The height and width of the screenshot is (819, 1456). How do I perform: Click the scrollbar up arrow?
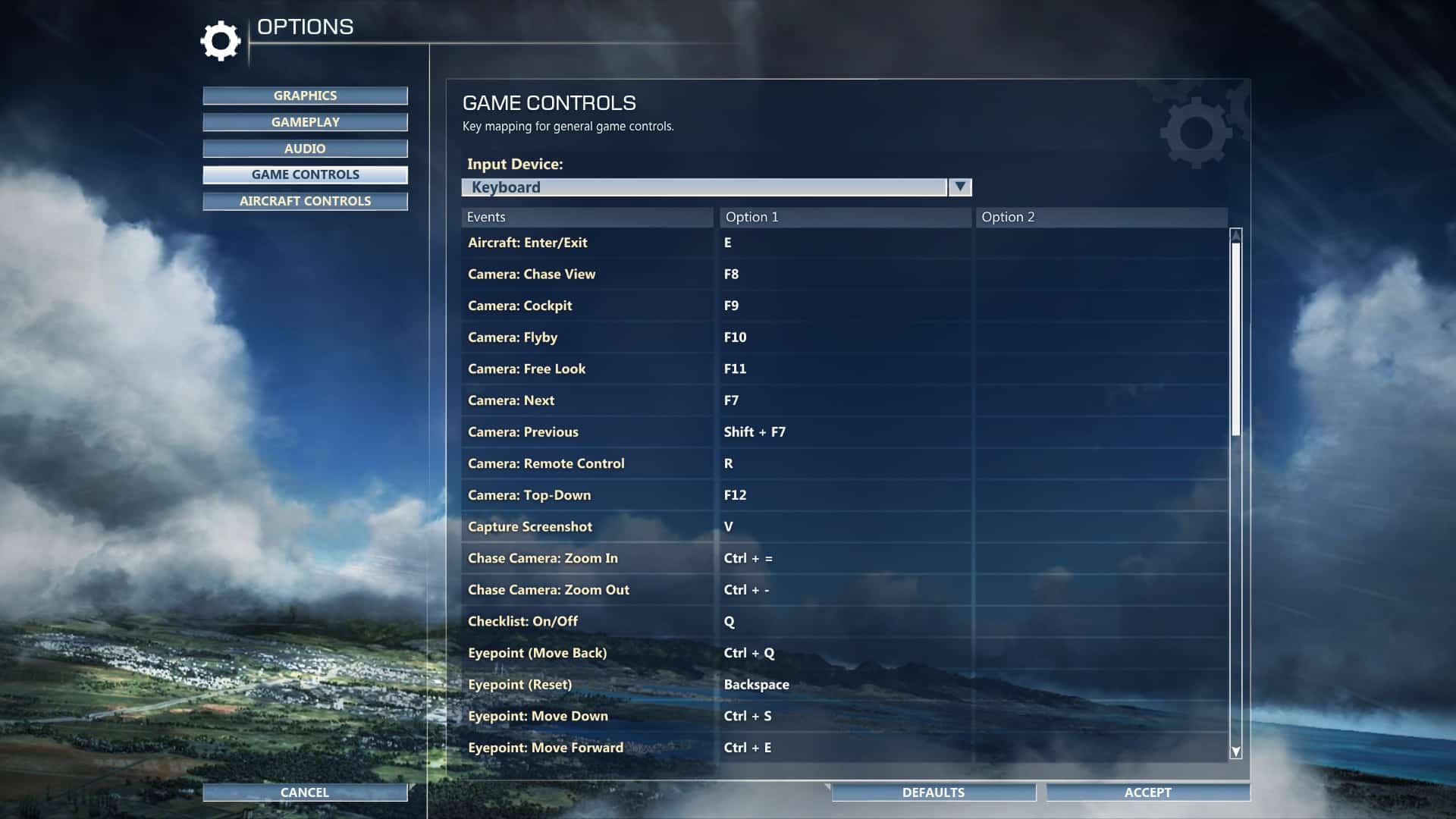pyautogui.click(x=1235, y=235)
